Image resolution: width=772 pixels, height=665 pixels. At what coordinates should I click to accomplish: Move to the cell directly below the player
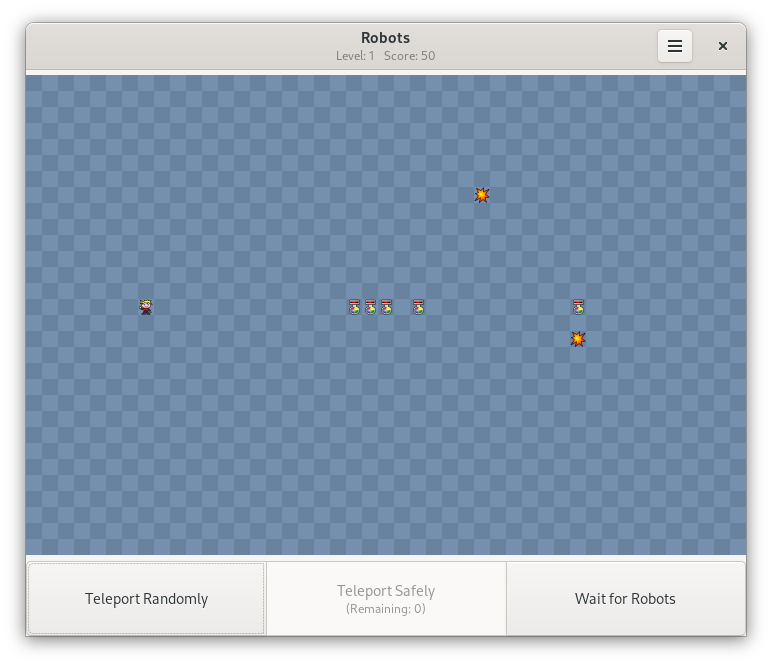click(x=146, y=323)
